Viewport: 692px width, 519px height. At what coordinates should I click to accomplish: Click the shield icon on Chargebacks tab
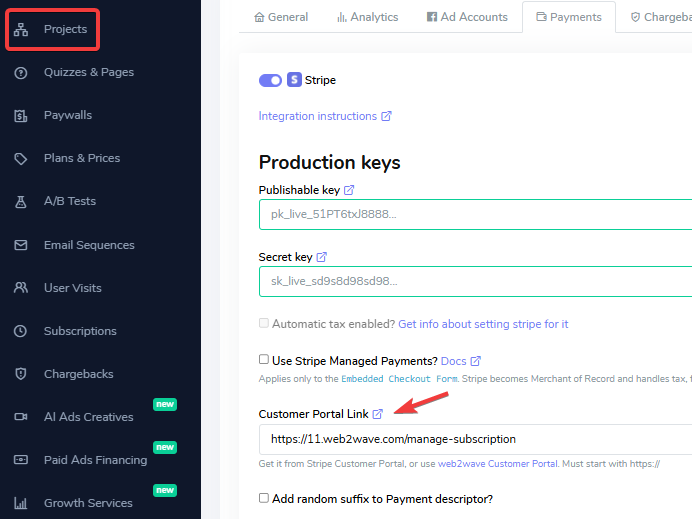coord(635,17)
